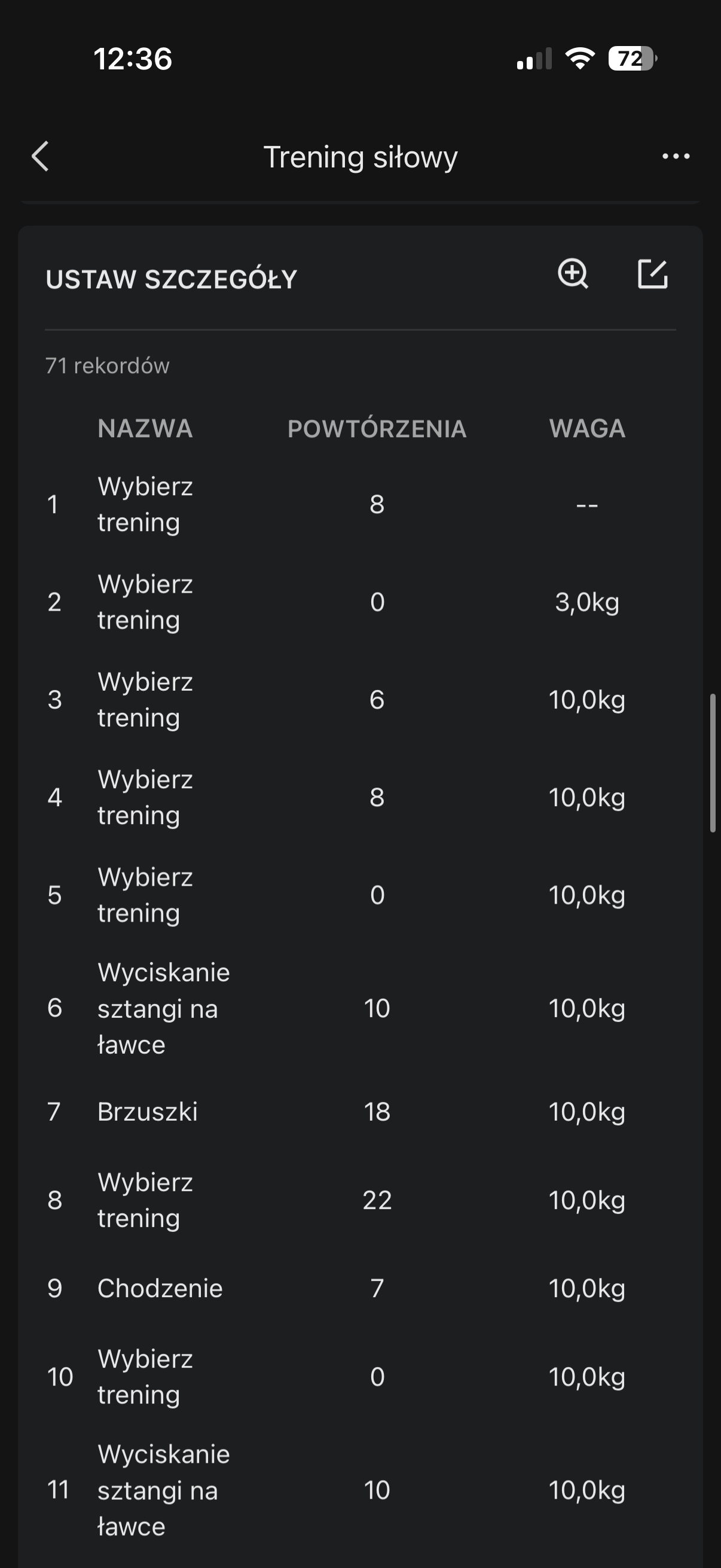The image size is (721, 1568).
Task: Select Chodzenie exercise in row 9
Action: pyautogui.click(x=160, y=1288)
